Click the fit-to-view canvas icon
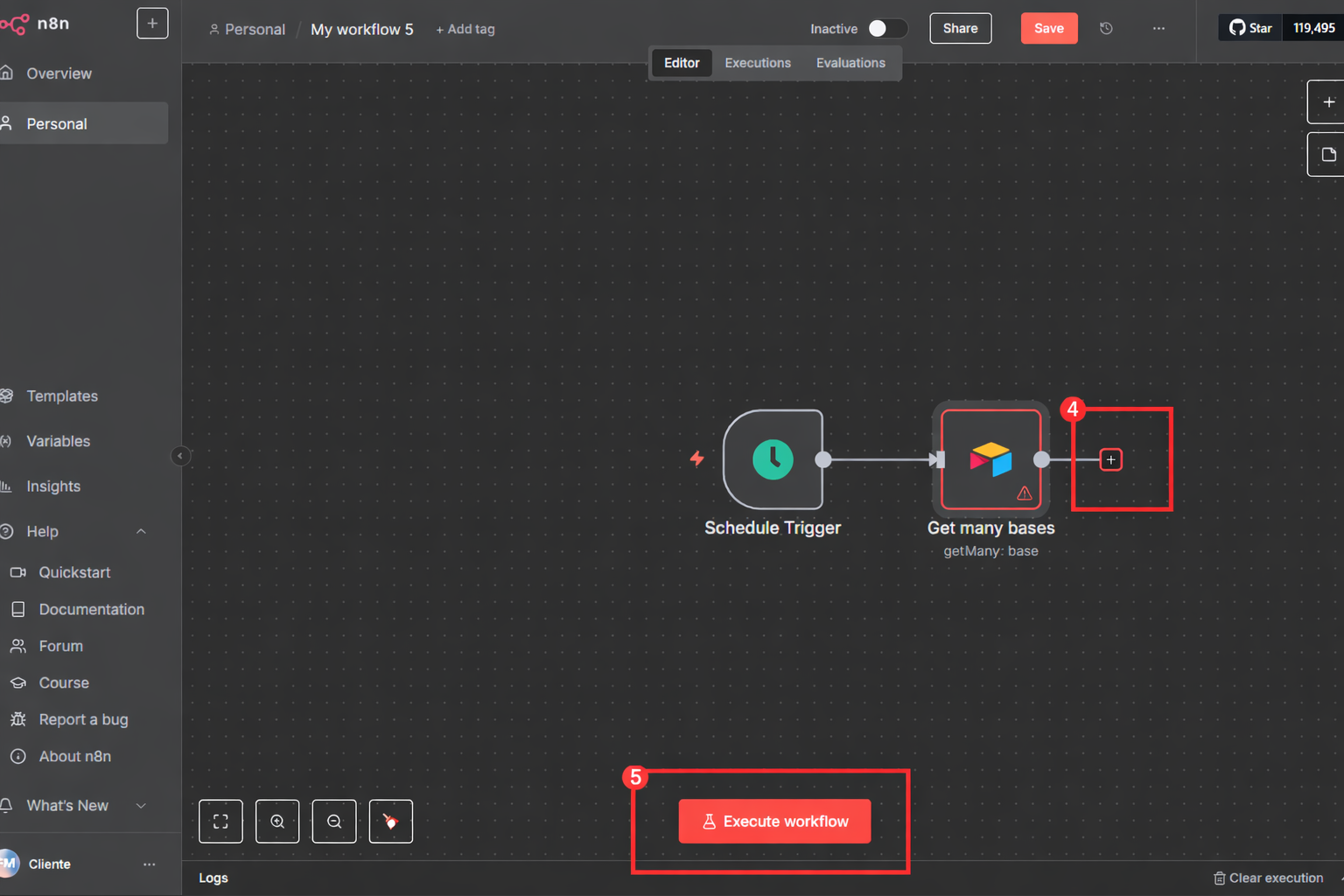Image resolution: width=1344 pixels, height=896 pixels. tap(220, 822)
